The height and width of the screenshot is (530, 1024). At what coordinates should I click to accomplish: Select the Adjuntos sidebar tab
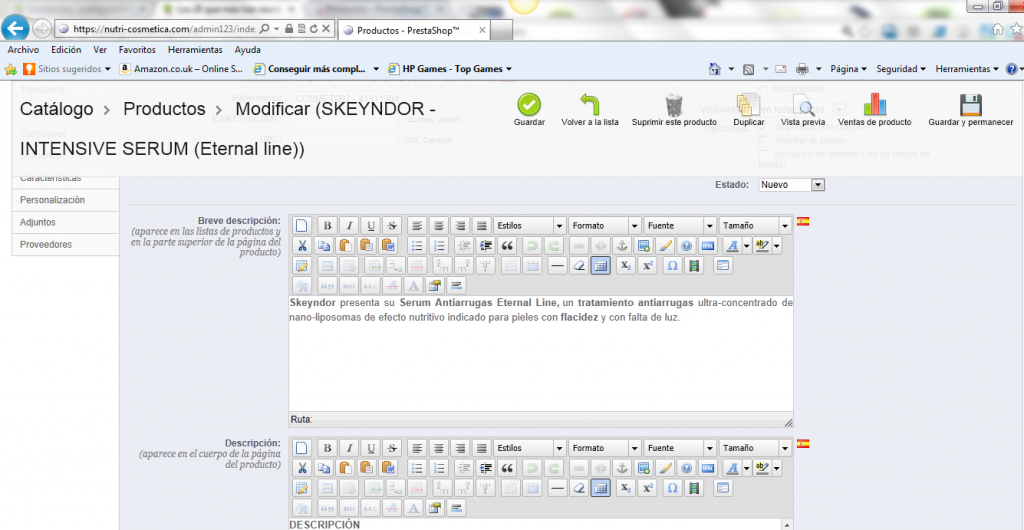[x=38, y=222]
